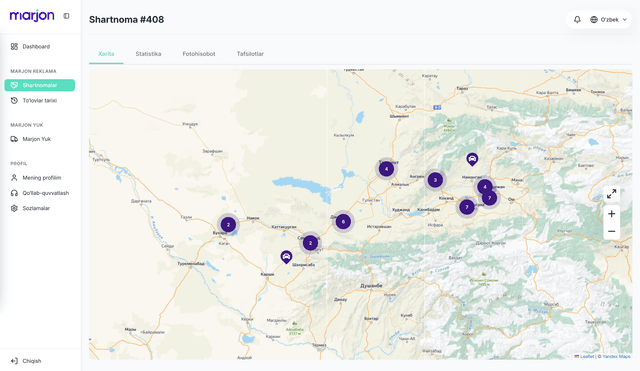Open To'lovlar tarixi page
This screenshot has width=640, height=371.
pyautogui.click(x=40, y=100)
